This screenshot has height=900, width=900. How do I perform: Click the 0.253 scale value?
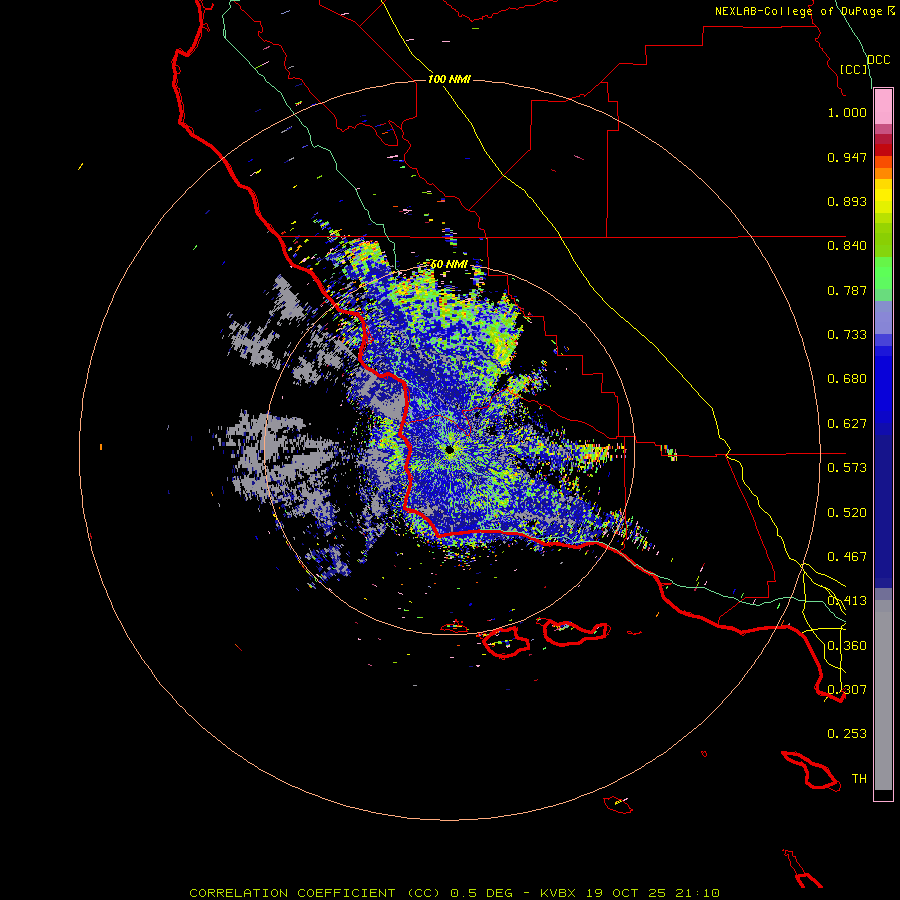[847, 734]
